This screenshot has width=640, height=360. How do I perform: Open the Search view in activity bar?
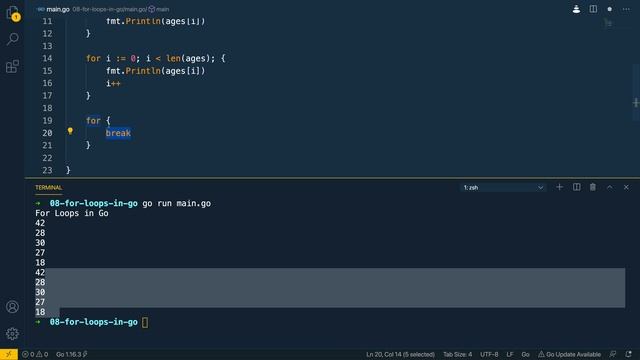click(12, 39)
